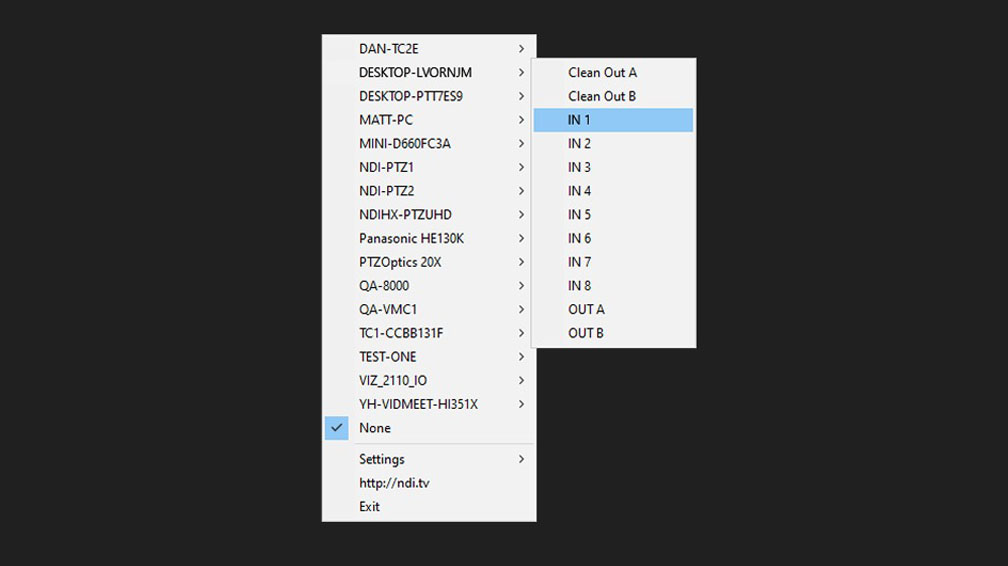Select the checked None option
The width and height of the screenshot is (1008, 566).
point(375,428)
